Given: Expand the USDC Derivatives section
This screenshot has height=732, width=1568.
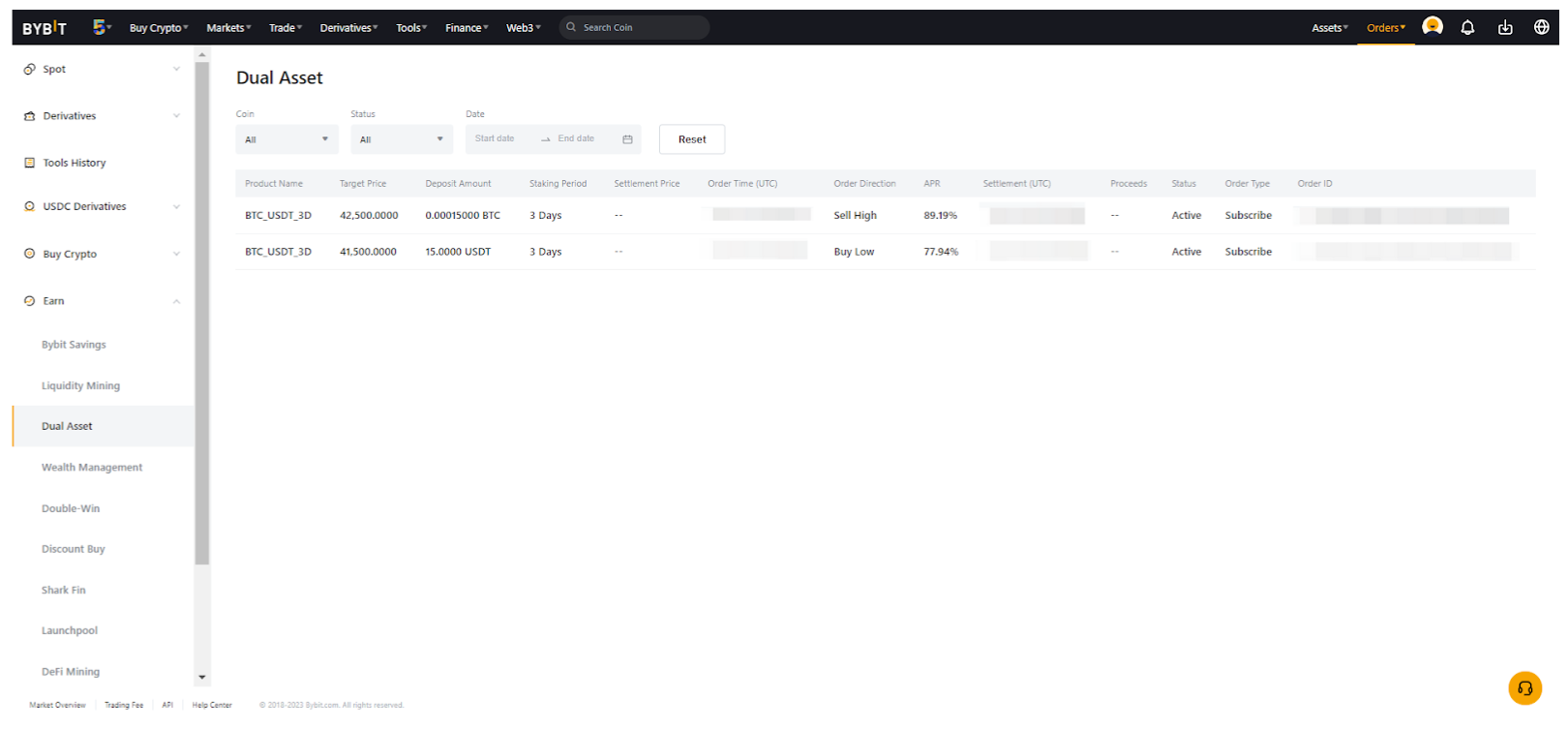Looking at the screenshot, I should coord(176,207).
